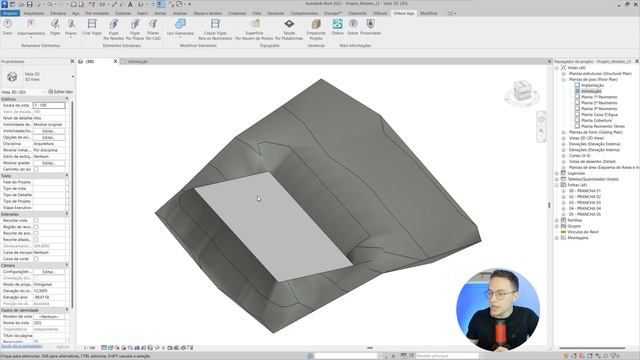Select Vigas Por Pilares tool
The image size is (640, 360).
pos(135,29)
